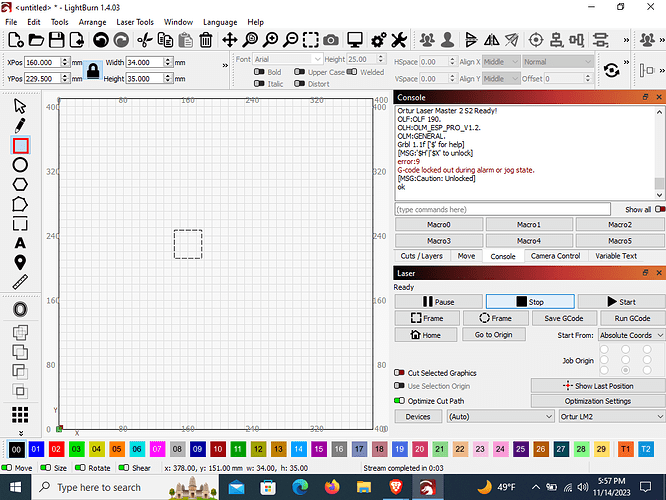Screen dimensions: 666x500
Task: Switch to Cuts / Layers tab
Action: 421,256
